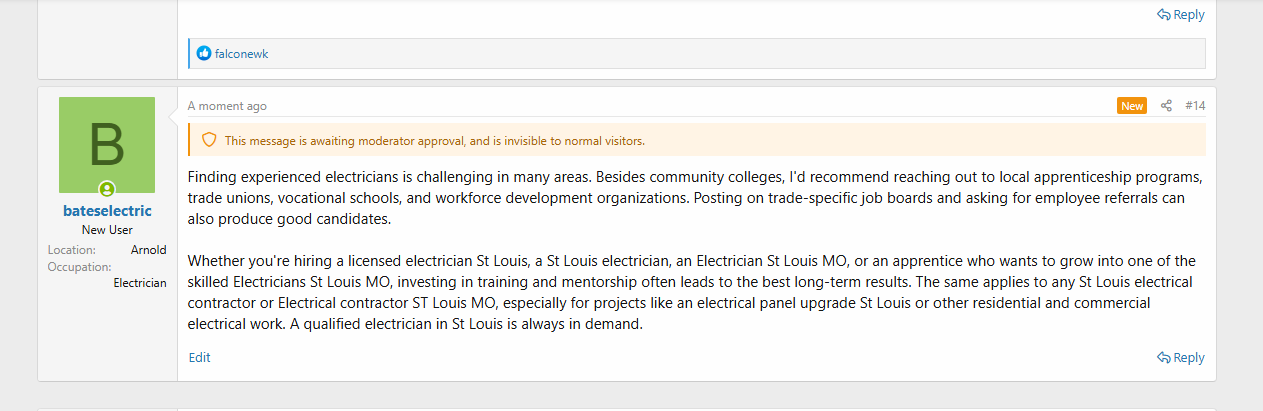Image resolution: width=1263 pixels, height=411 pixels.
Task: Click the Electrician occupation value
Action: tap(140, 283)
